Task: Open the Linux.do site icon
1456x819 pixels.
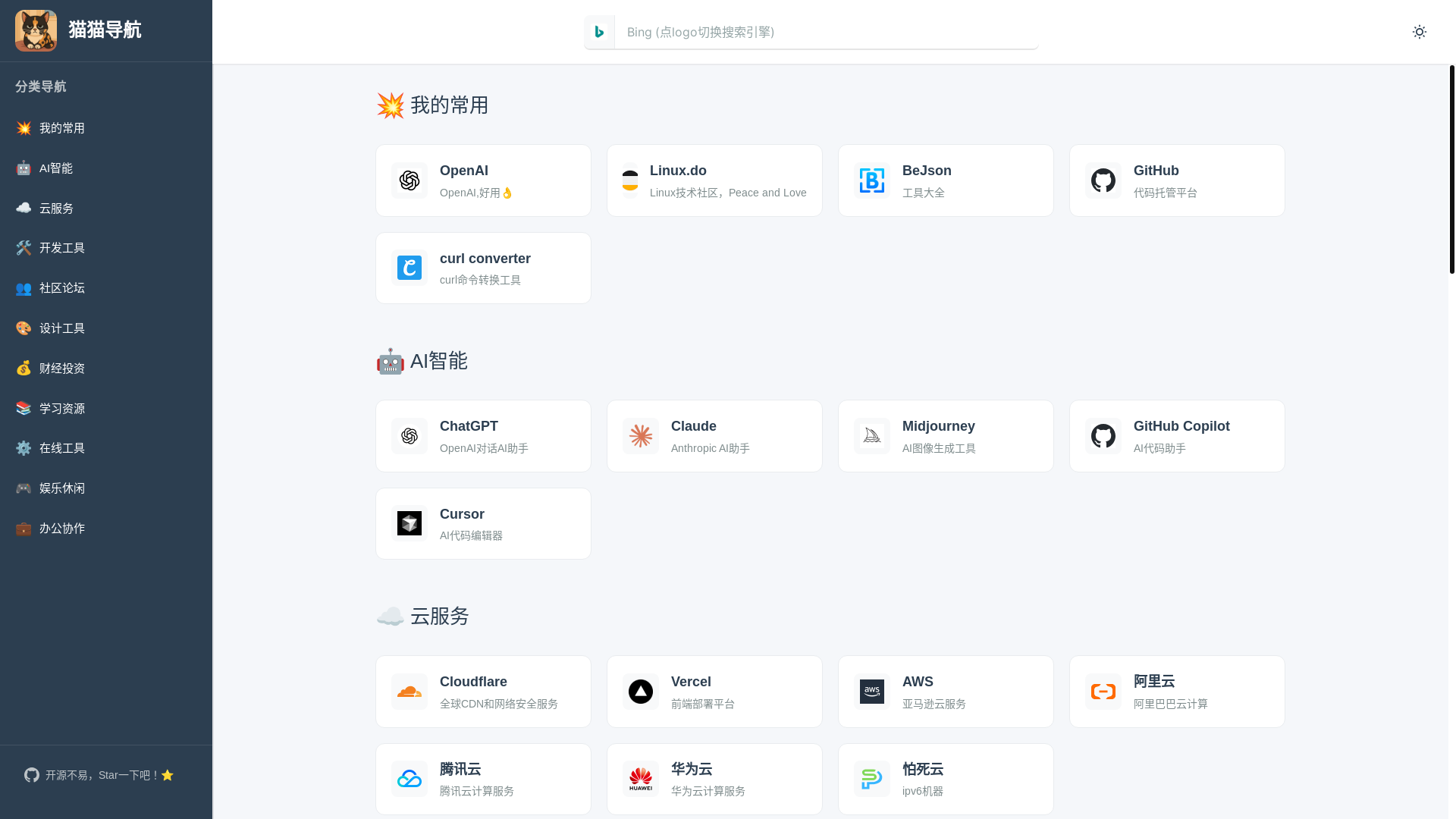Action: [630, 180]
